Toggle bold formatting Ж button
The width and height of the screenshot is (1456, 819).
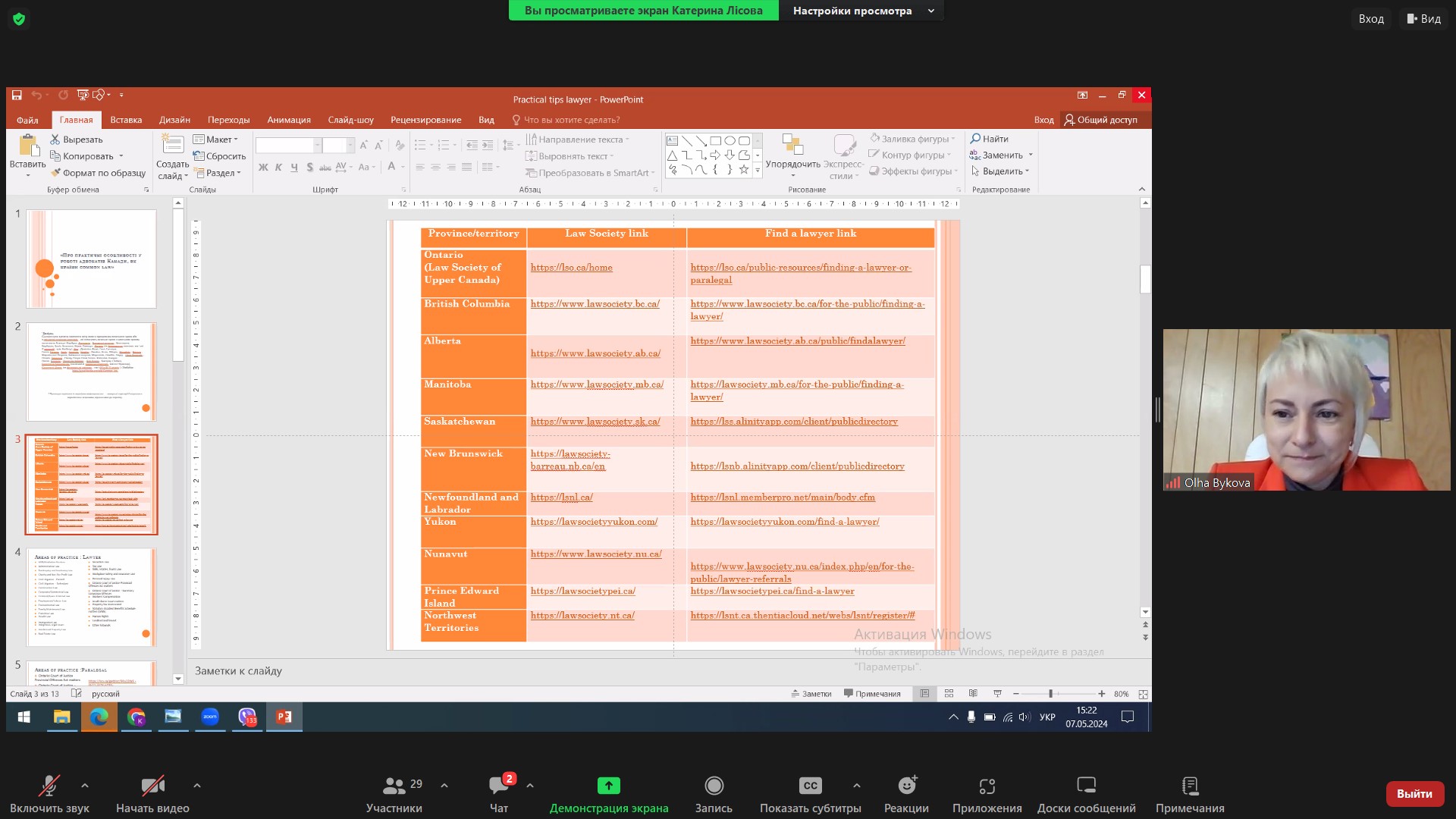click(x=263, y=167)
